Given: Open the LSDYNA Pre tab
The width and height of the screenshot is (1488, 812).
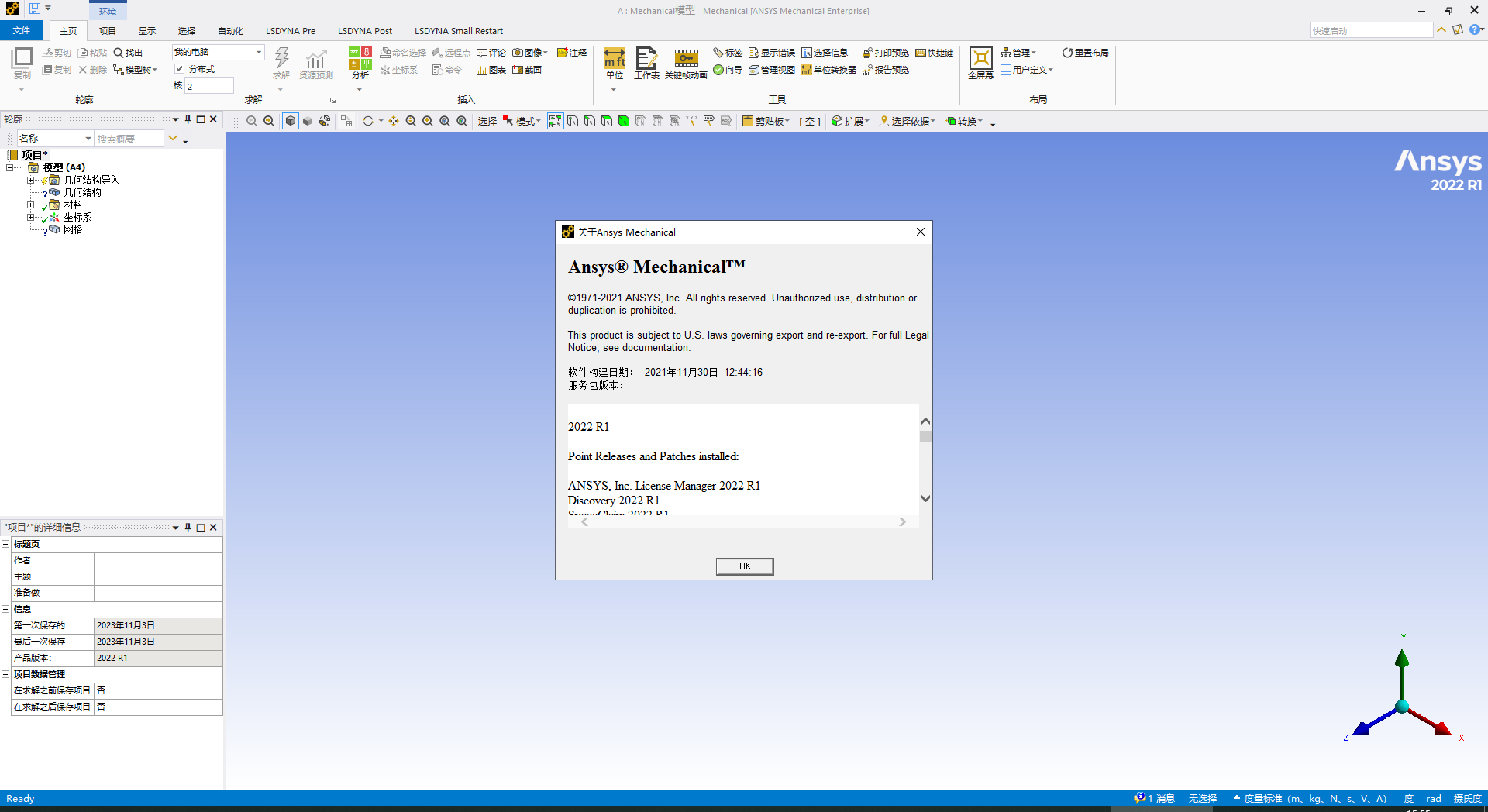Looking at the screenshot, I should tap(291, 31).
